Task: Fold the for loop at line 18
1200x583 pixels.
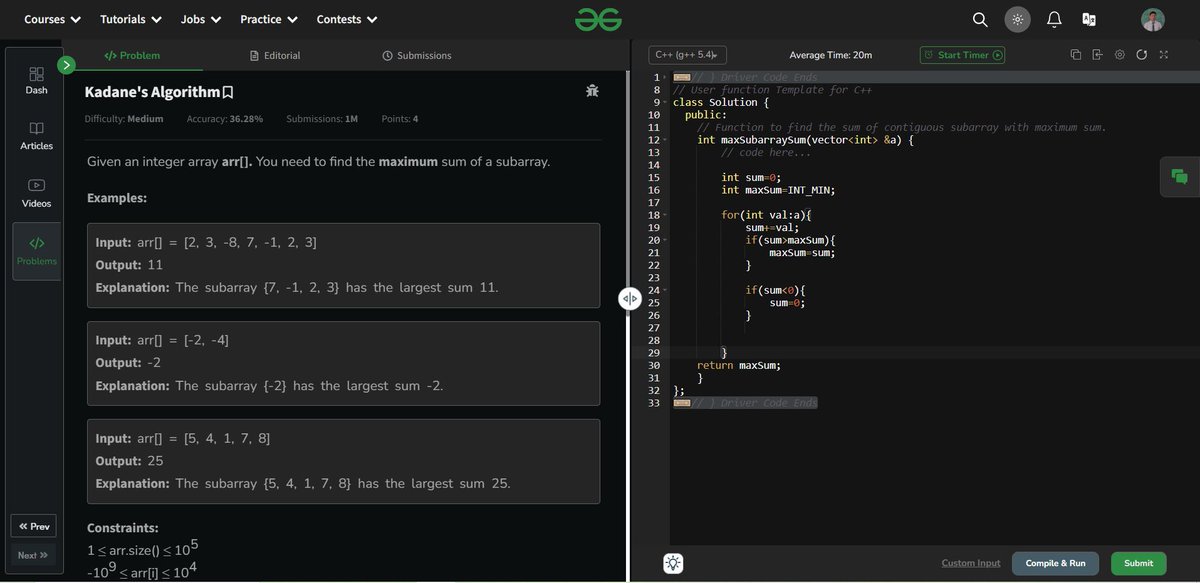Action: (x=665, y=215)
